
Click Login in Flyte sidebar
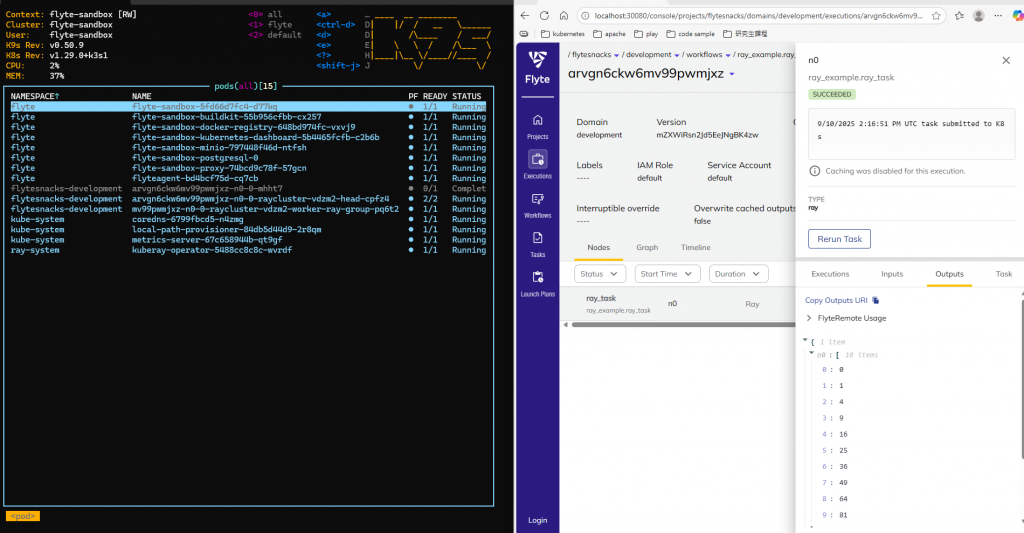click(x=537, y=520)
